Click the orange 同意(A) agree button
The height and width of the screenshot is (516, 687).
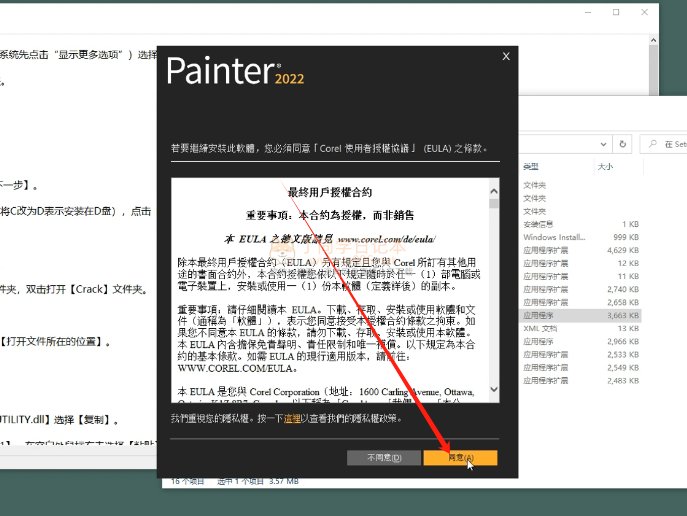(x=460, y=458)
